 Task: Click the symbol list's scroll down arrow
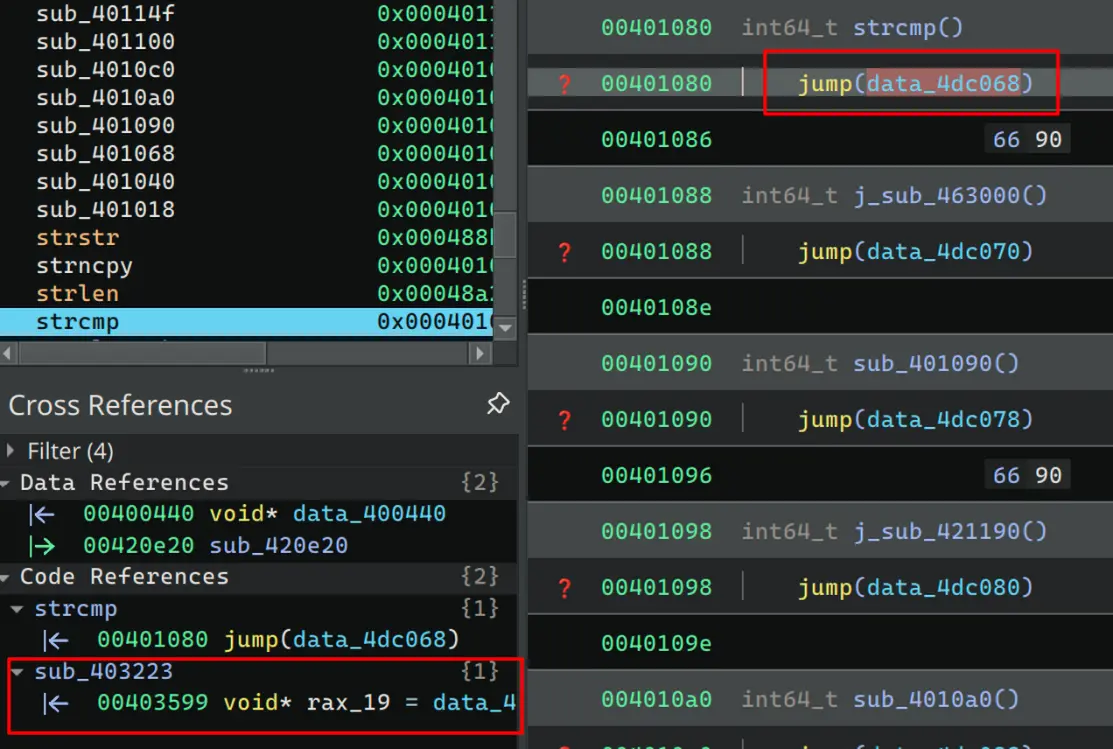tap(506, 327)
